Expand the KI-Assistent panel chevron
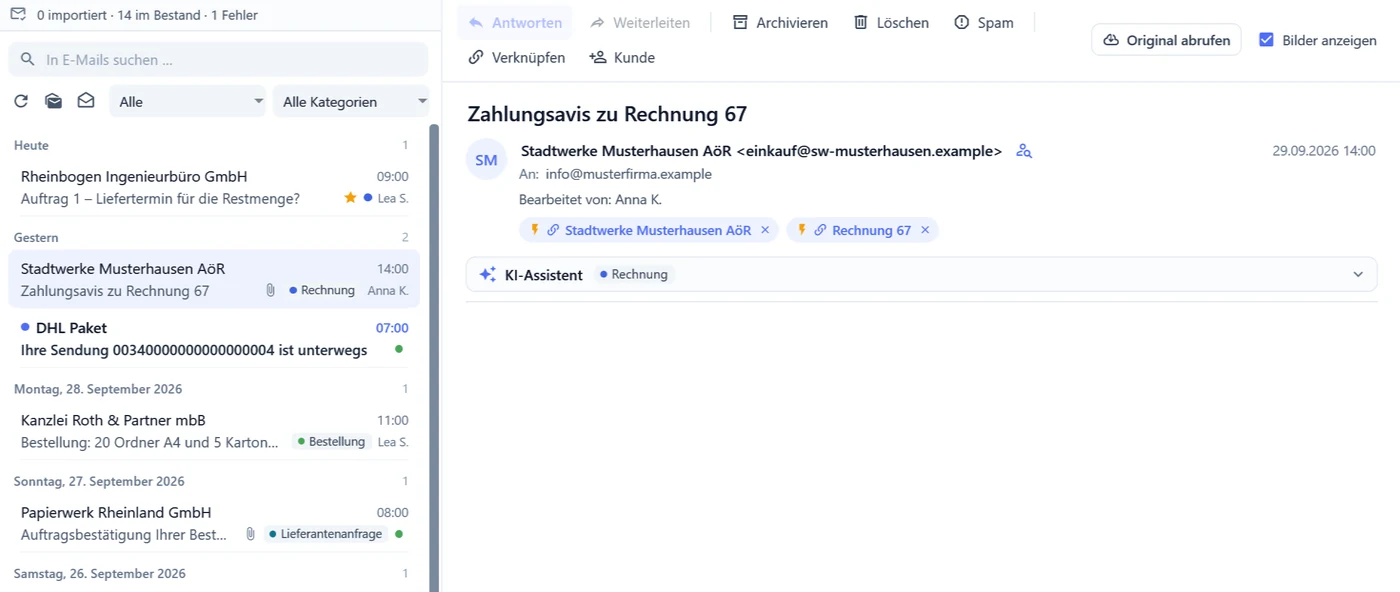This screenshot has width=1400, height=592. 1358,274
